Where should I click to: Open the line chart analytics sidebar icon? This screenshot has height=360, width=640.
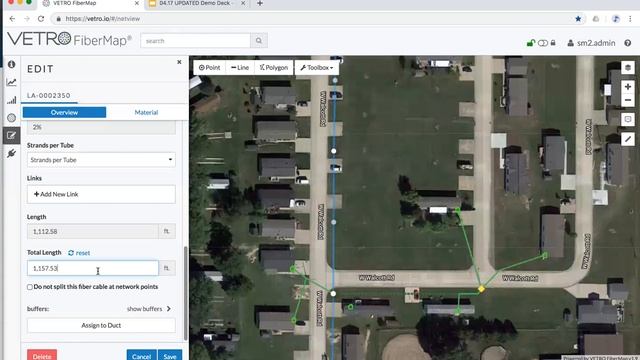pyautogui.click(x=11, y=82)
